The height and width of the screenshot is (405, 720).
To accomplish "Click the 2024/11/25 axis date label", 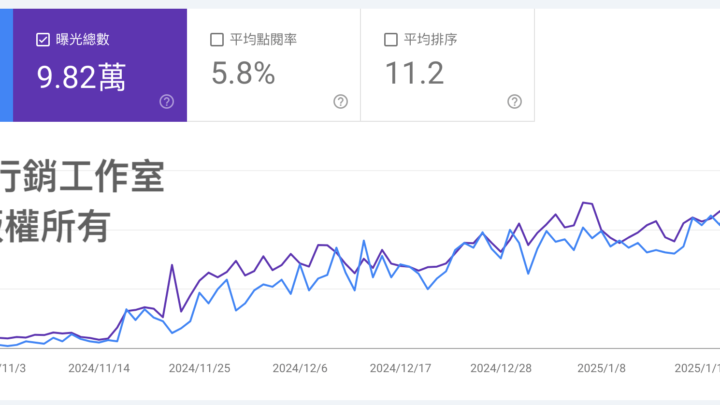I will point(199,367).
